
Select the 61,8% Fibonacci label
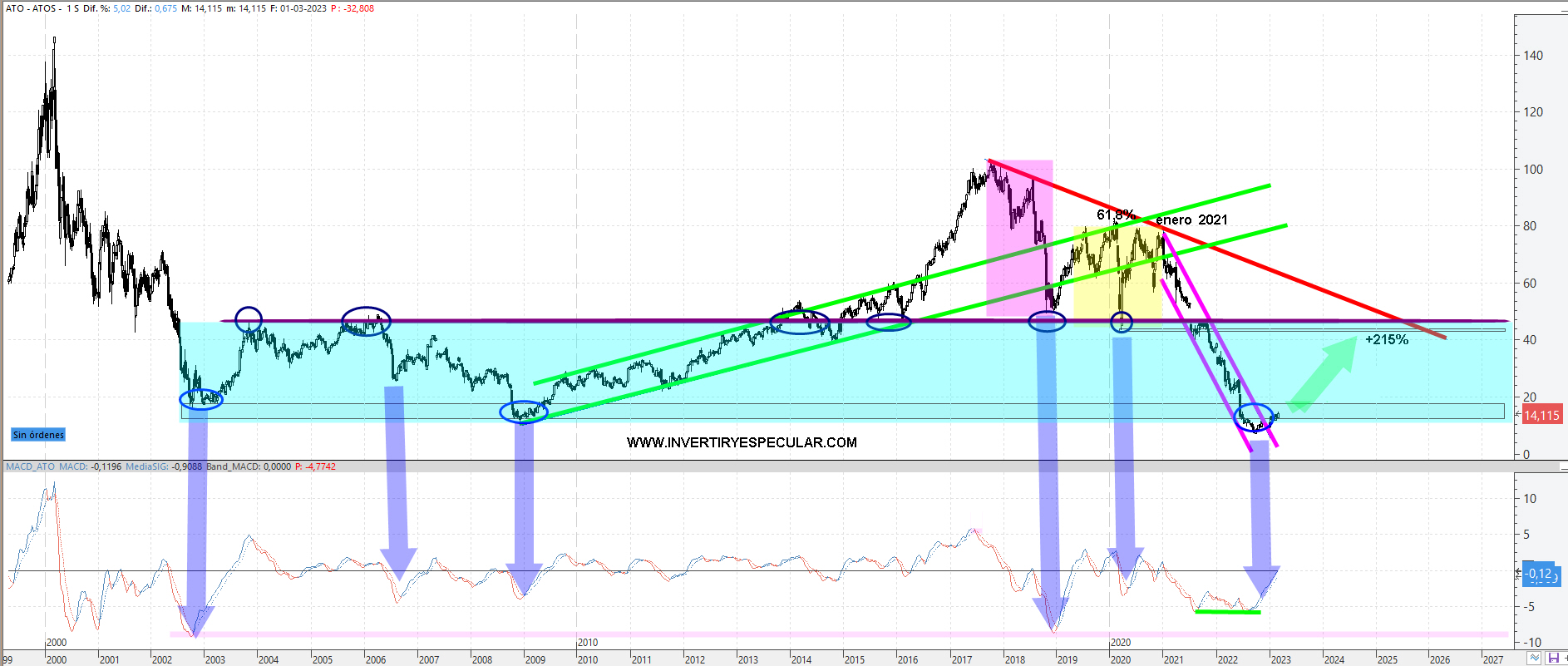tap(1115, 215)
